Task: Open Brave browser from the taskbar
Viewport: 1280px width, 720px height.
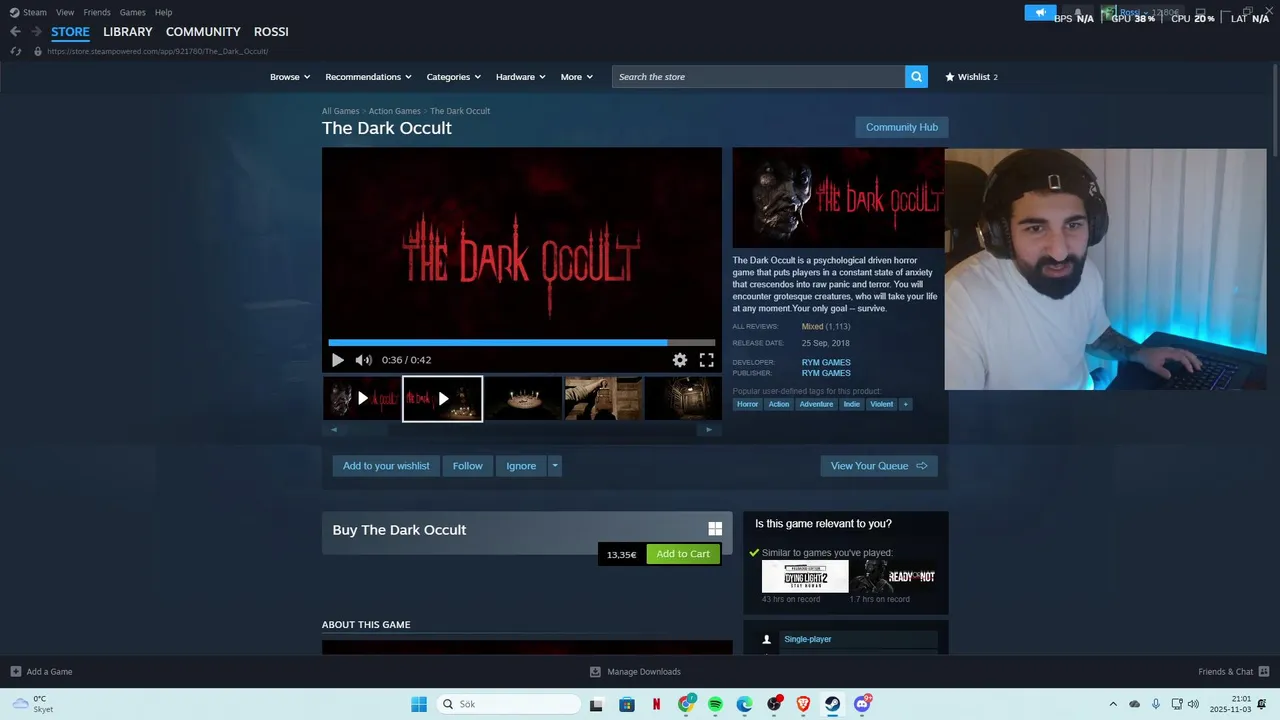Action: click(803, 704)
